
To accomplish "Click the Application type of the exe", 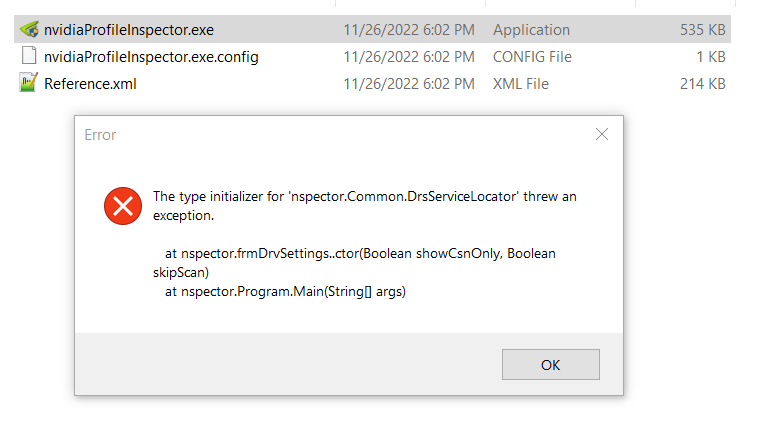I will (x=532, y=30).
